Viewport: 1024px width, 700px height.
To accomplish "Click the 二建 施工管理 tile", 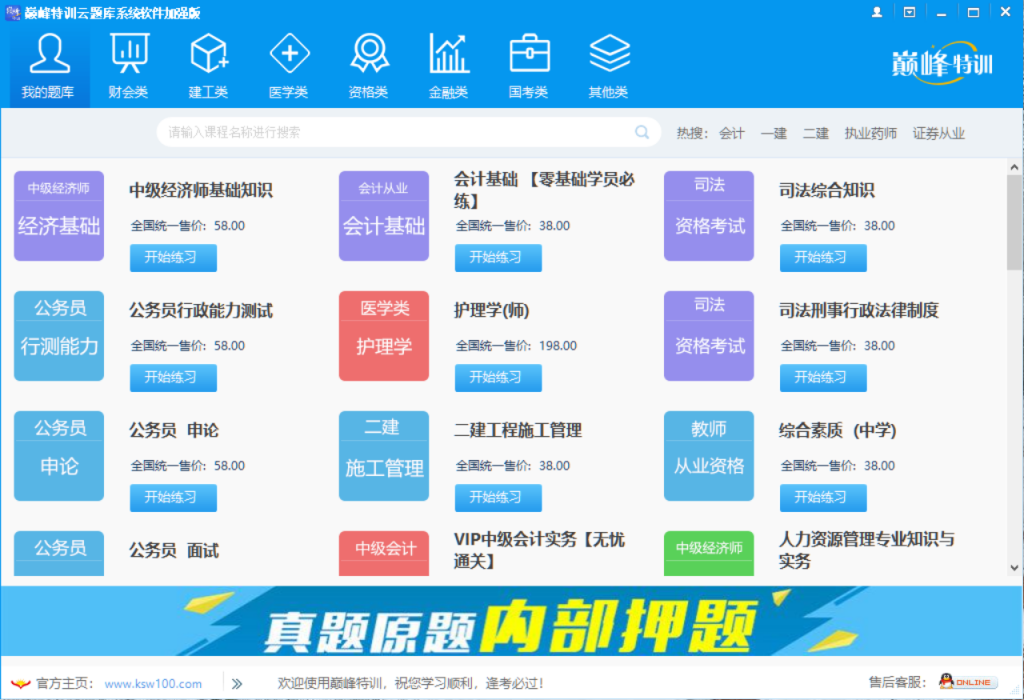I will coord(384,456).
